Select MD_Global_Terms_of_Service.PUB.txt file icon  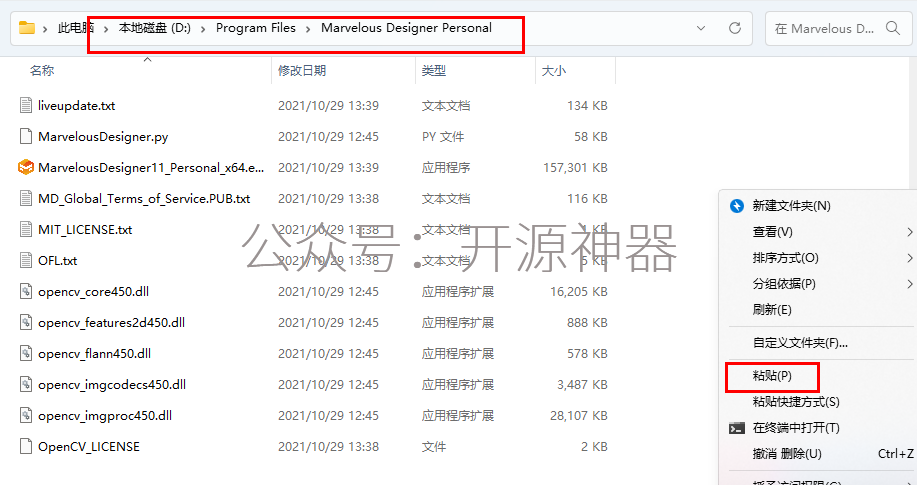26,198
